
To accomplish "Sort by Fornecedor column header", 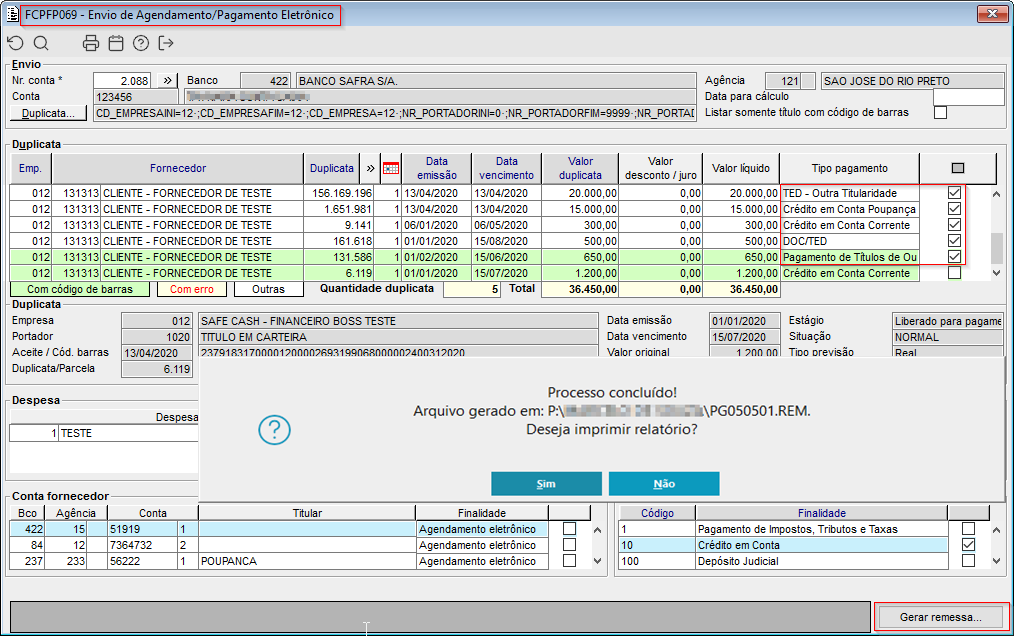I will tap(178, 168).
